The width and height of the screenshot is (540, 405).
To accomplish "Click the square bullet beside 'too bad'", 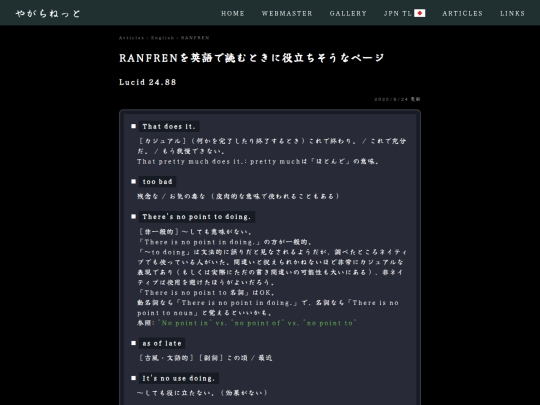I will pyautogui.click(x=134, y=181).
